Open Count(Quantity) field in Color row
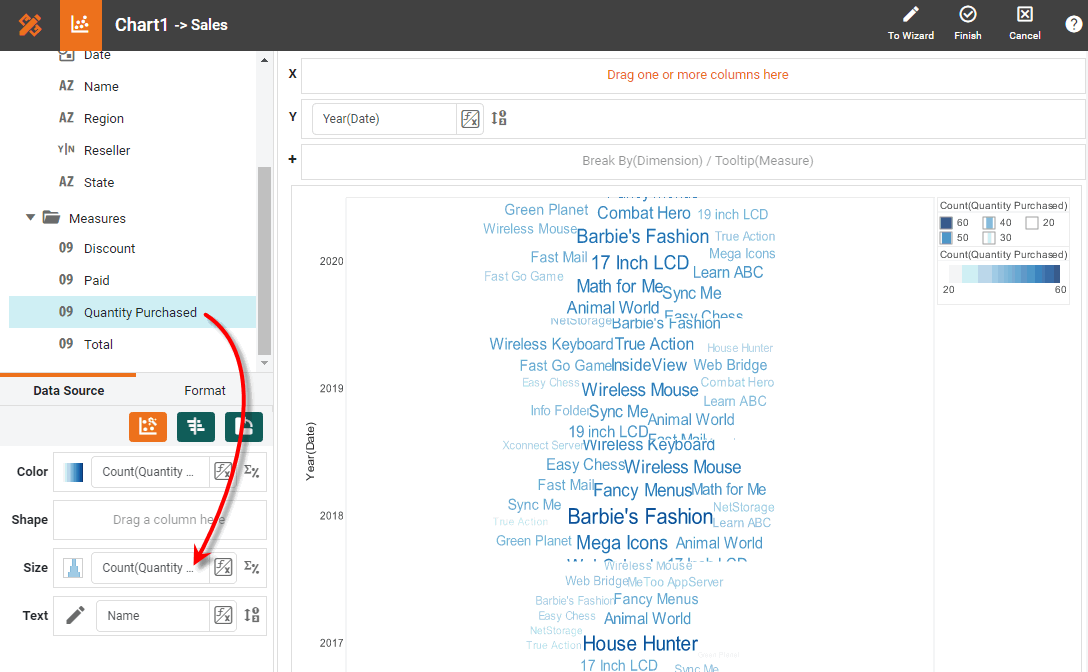Image resolution: width=1088 pixels, height=672 pixels. (x=150, y=472)
